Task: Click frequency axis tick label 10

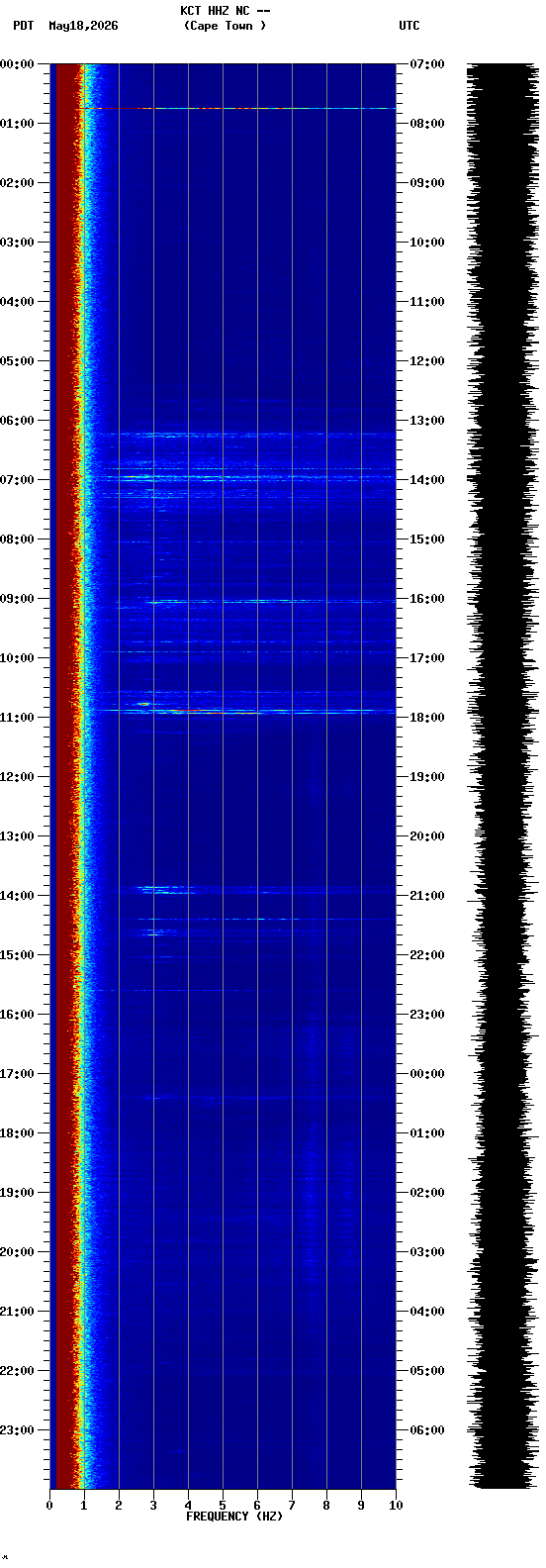Action: [396, 1506]
